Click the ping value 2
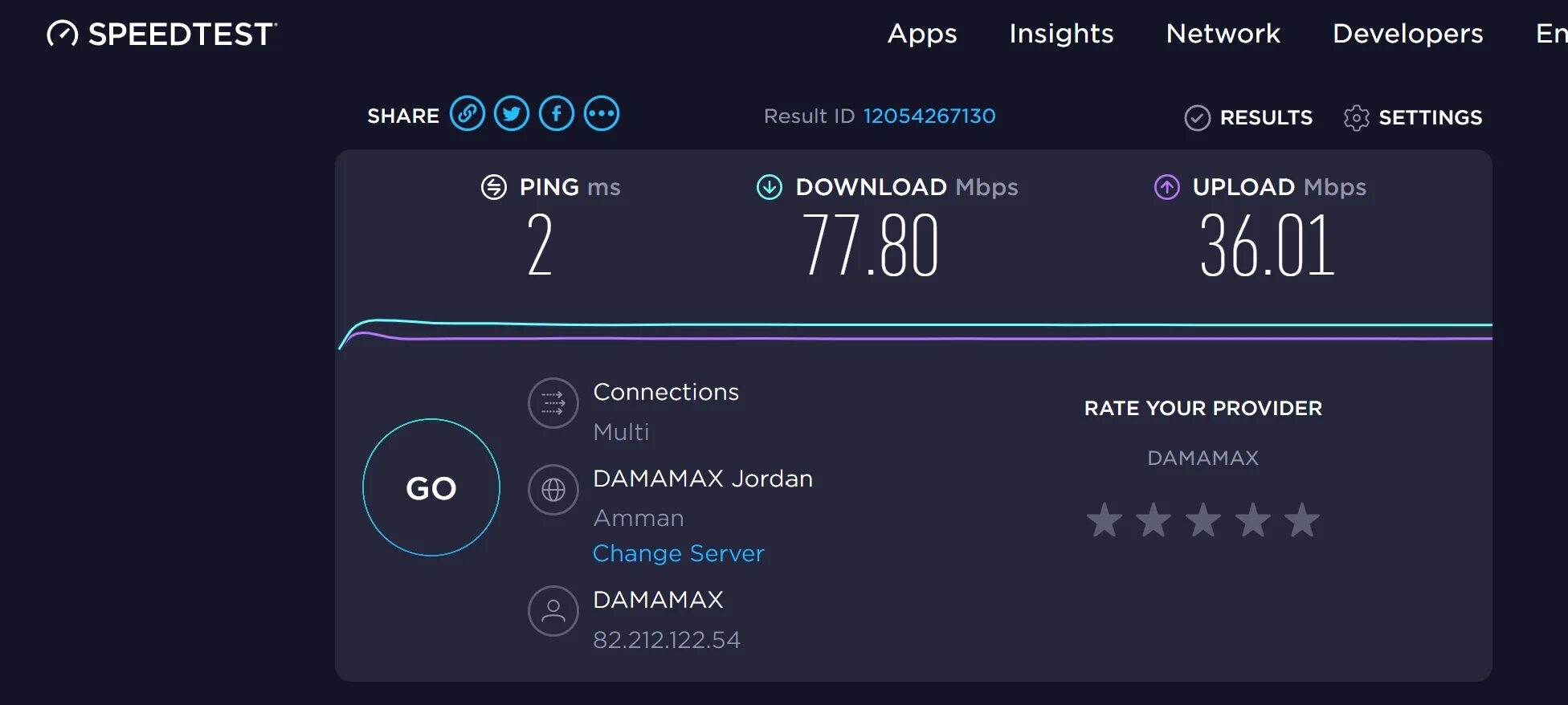Image resolution: width=1568 pixels, height=705 pixels. pos(540,246)
